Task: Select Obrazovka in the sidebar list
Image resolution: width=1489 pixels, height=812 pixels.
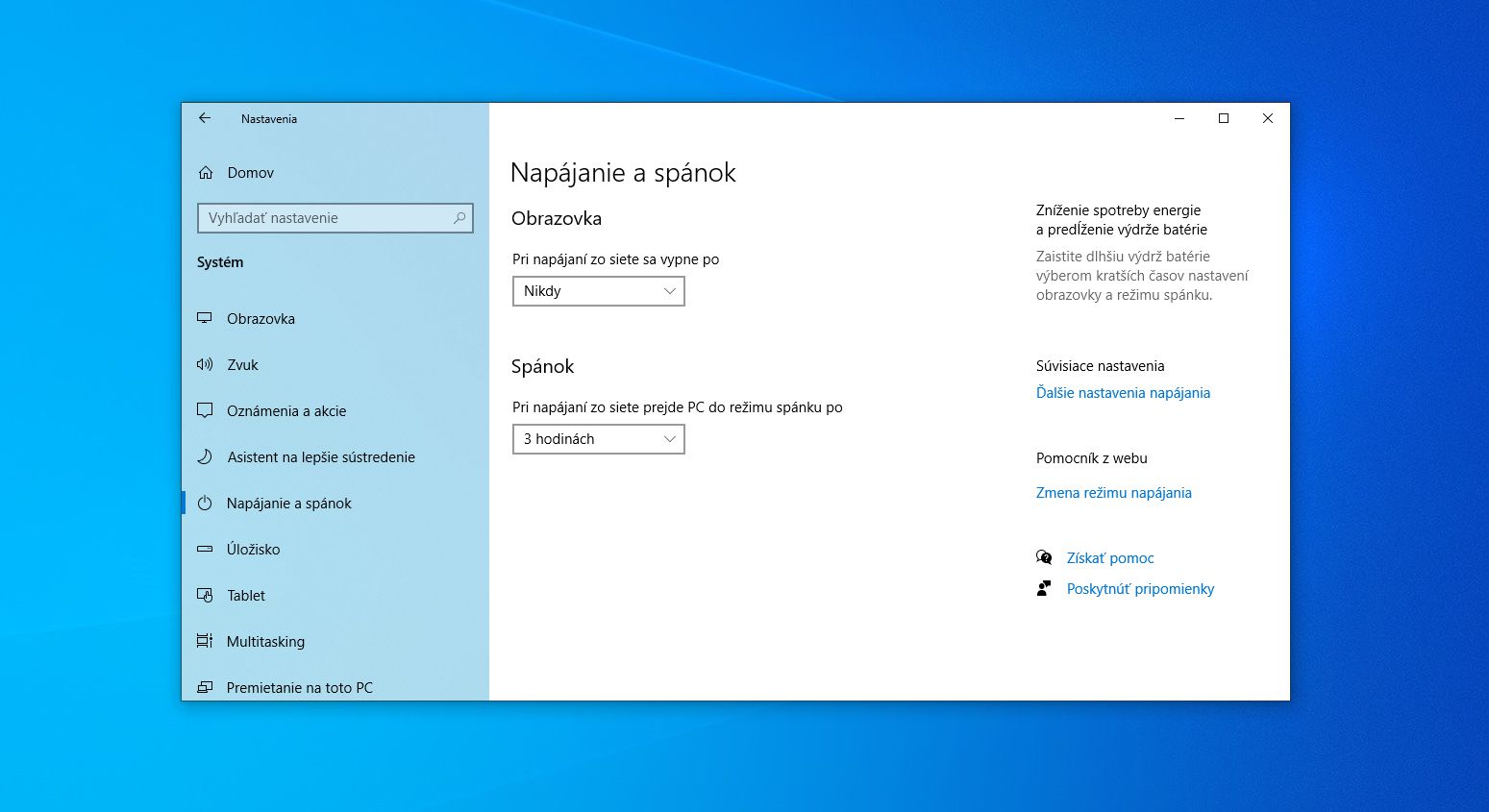Action: coord(335,319)
